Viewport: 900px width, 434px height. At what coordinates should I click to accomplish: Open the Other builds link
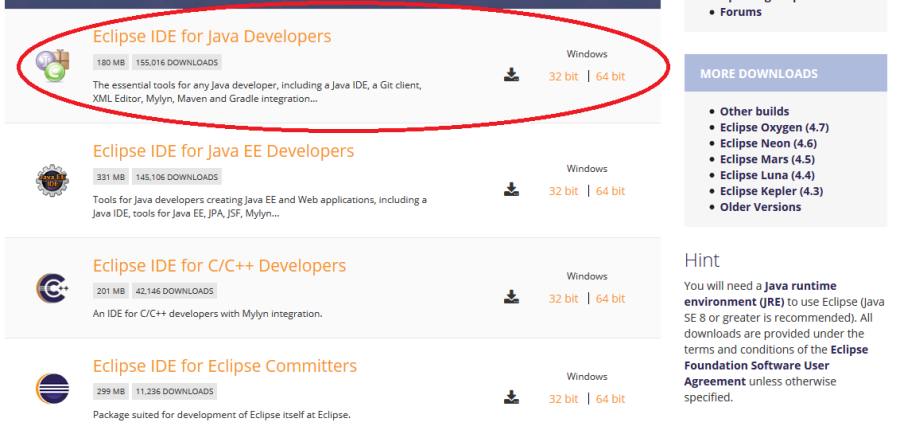(754, 111)
